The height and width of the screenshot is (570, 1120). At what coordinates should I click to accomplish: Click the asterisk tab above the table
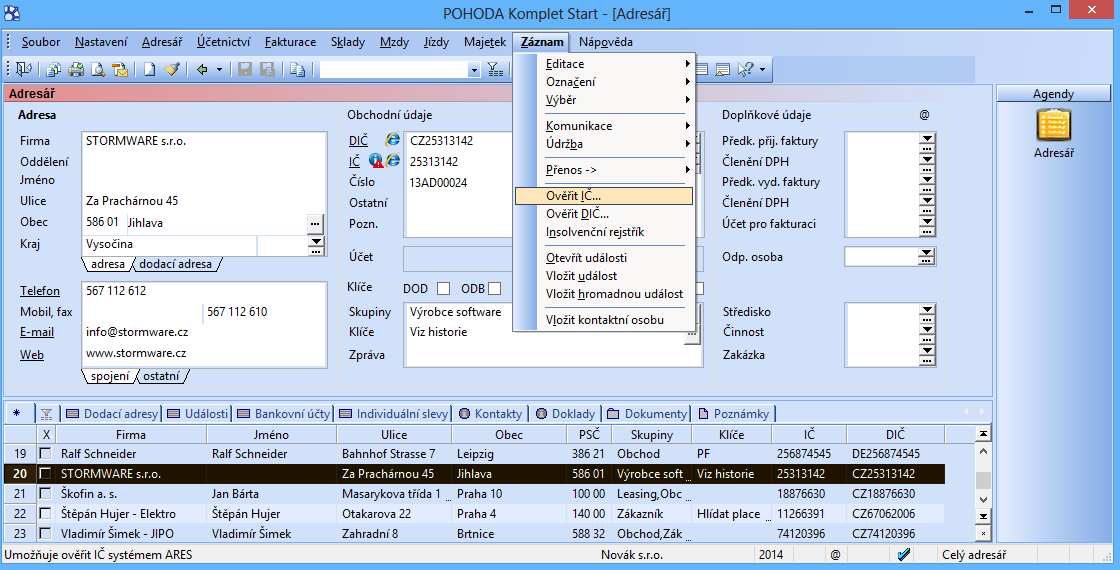coord(17,414)
